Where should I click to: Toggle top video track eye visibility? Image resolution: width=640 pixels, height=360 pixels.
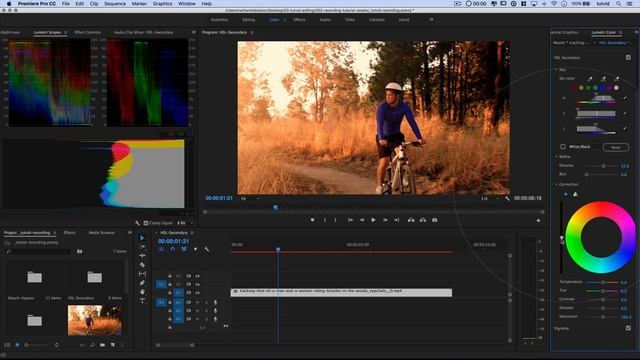tap(198, 276)
